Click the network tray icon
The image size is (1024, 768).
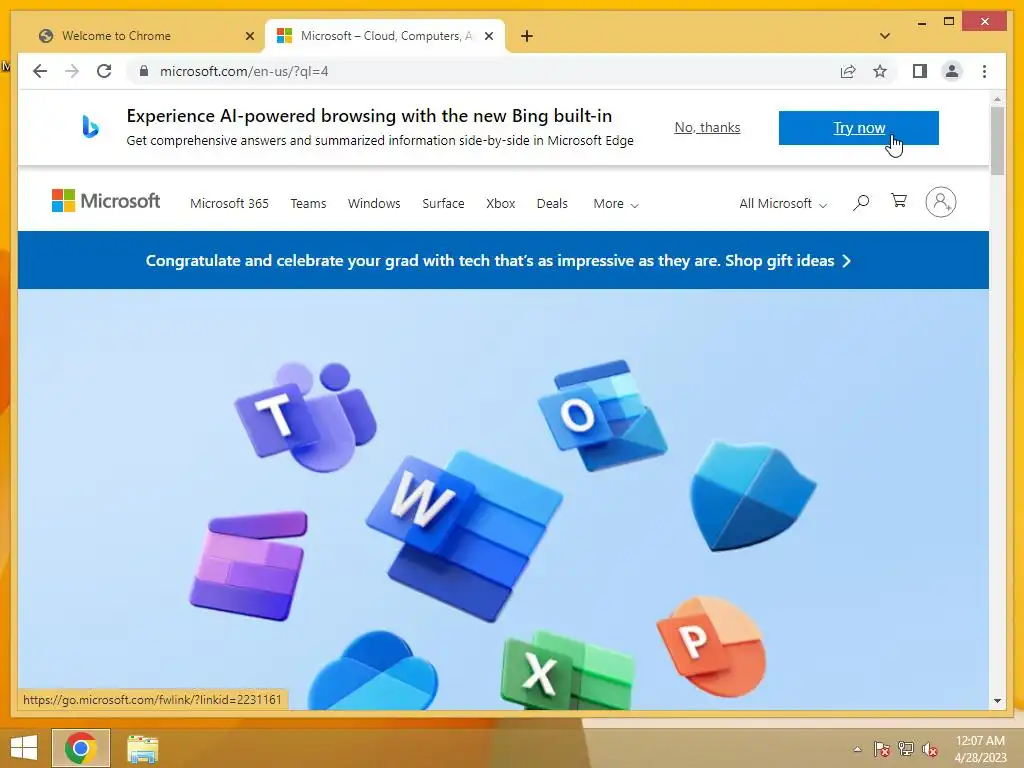(906, 749)
